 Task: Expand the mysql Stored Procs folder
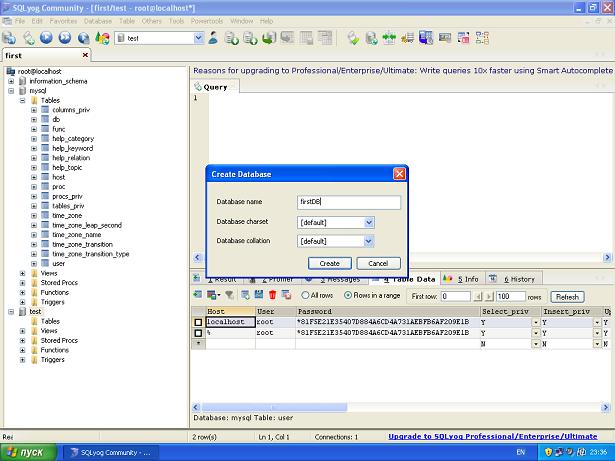[x=22, y=282]
